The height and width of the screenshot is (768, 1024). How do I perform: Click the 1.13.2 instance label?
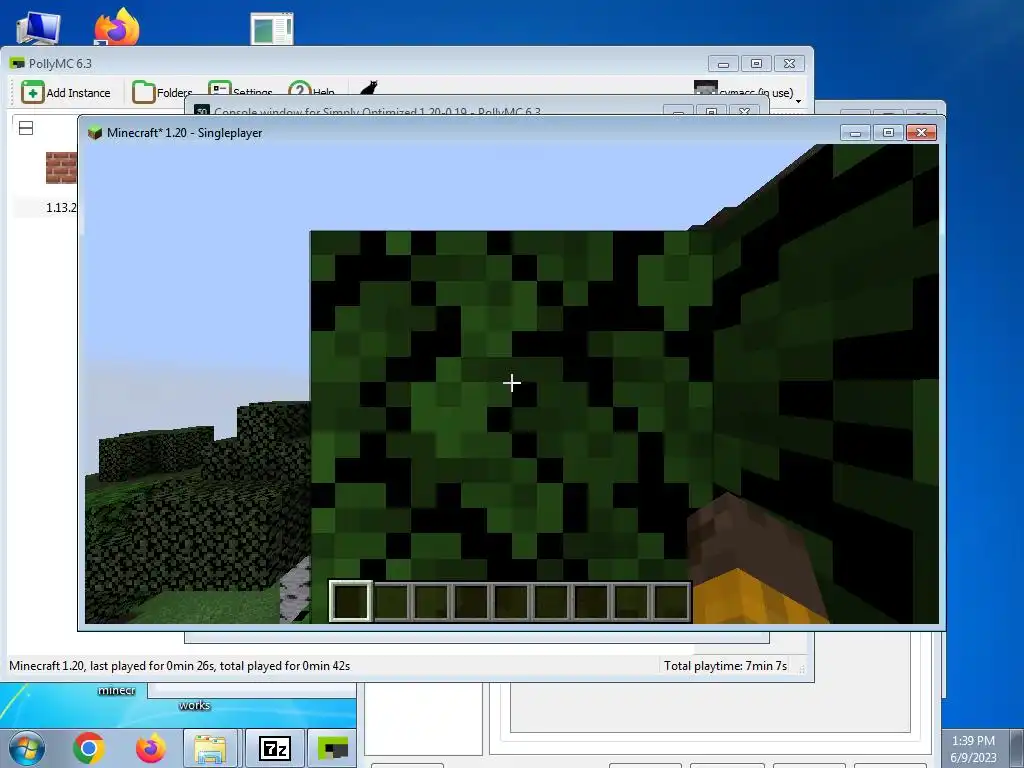61,208
